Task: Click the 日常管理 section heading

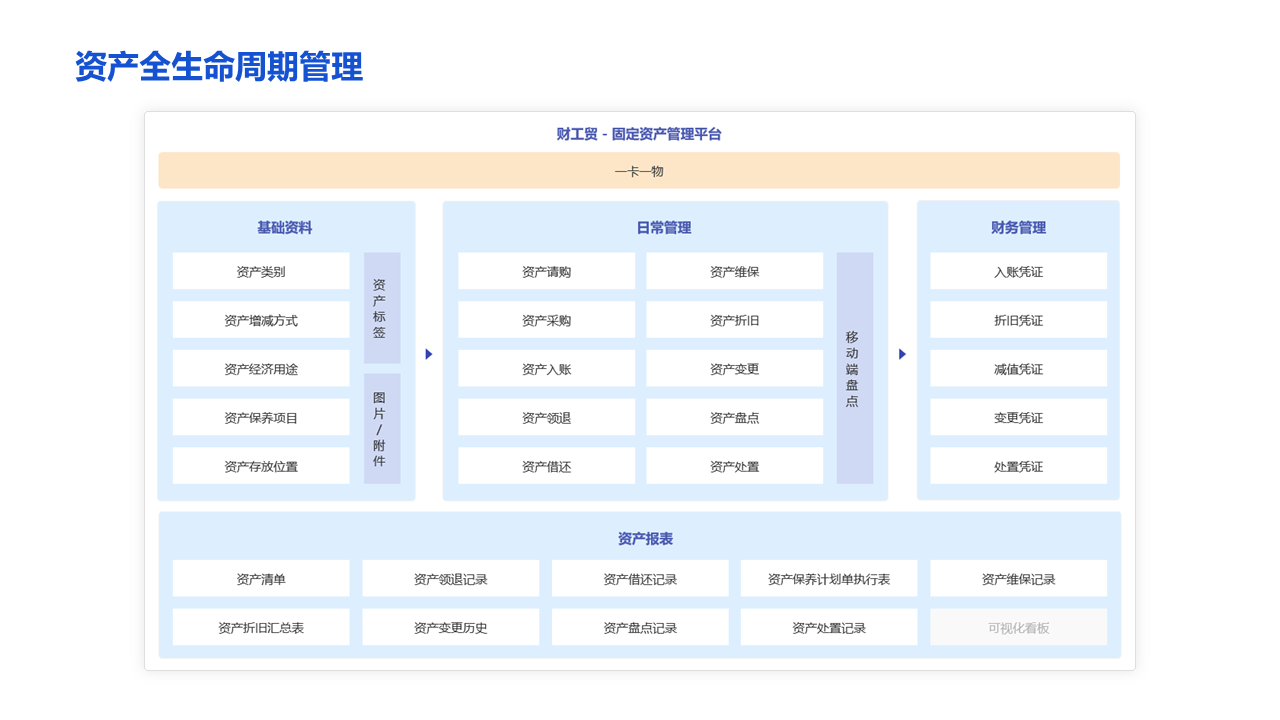Action: coord(664,228)
